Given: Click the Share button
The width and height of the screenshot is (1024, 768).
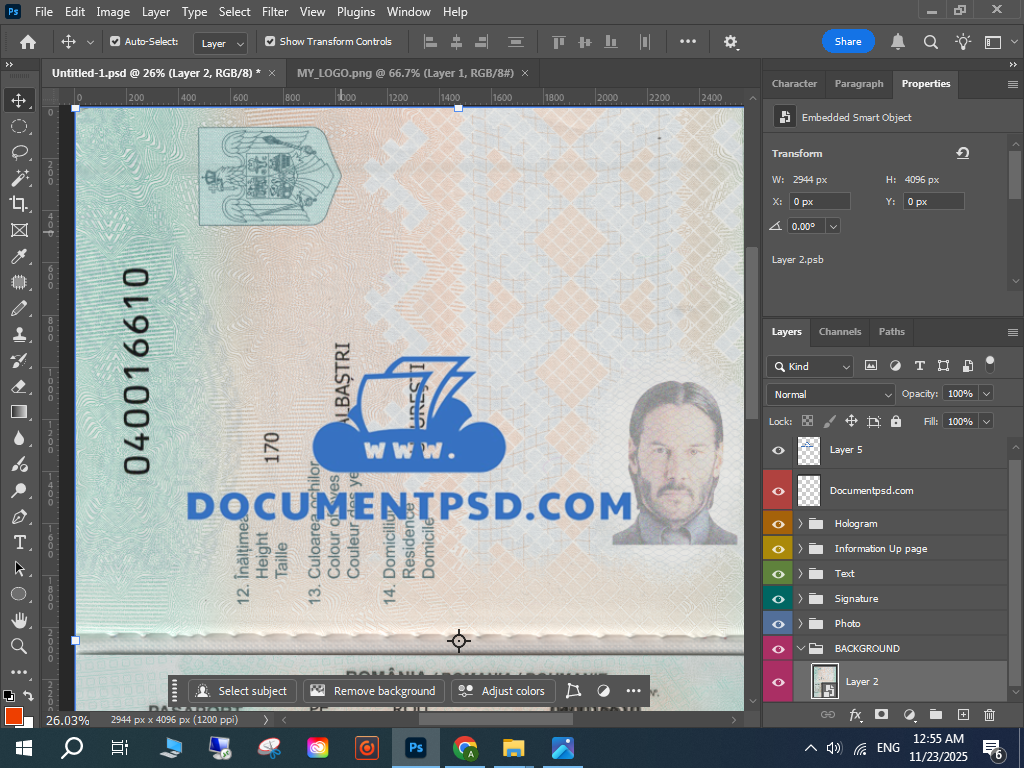Looking at the screenshot, I should [x=848, y=42].
